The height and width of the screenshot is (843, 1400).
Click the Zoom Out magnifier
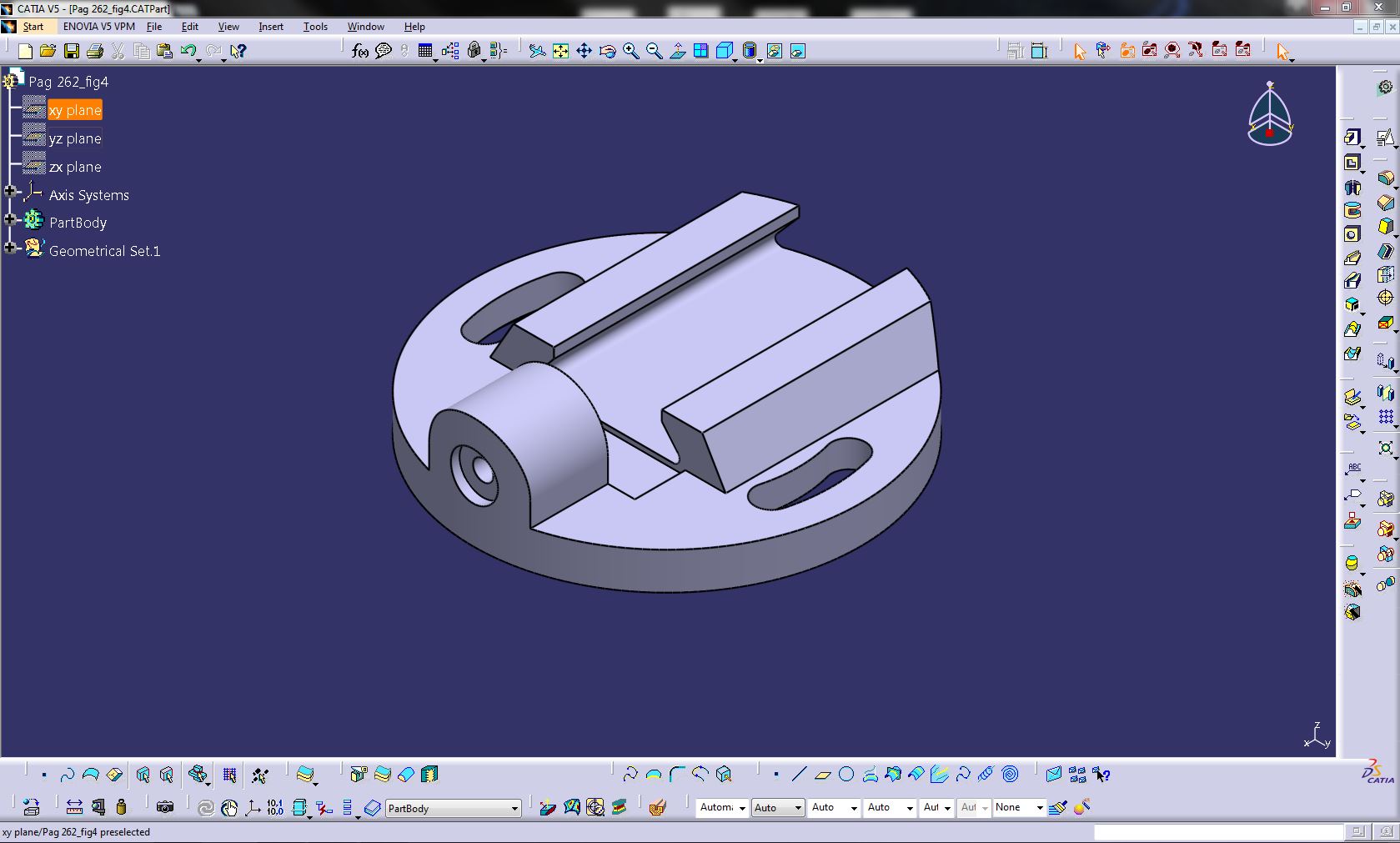(655, 52)
